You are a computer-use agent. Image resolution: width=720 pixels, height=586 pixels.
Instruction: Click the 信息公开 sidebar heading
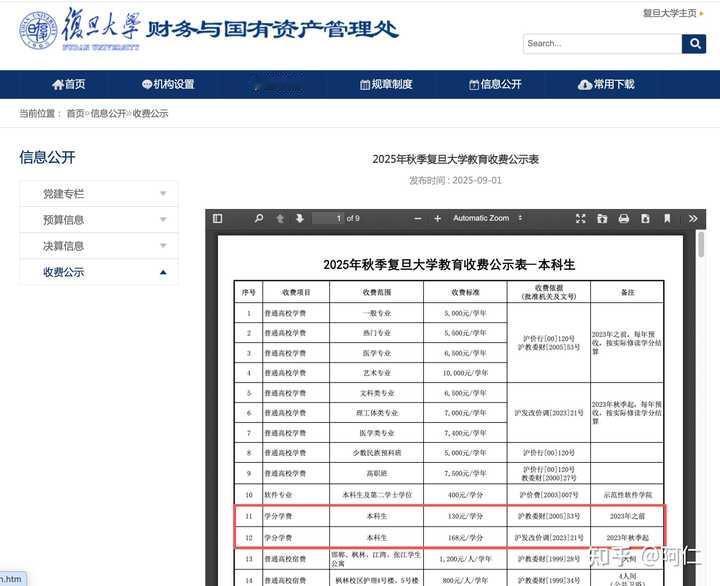pos(47,158)
